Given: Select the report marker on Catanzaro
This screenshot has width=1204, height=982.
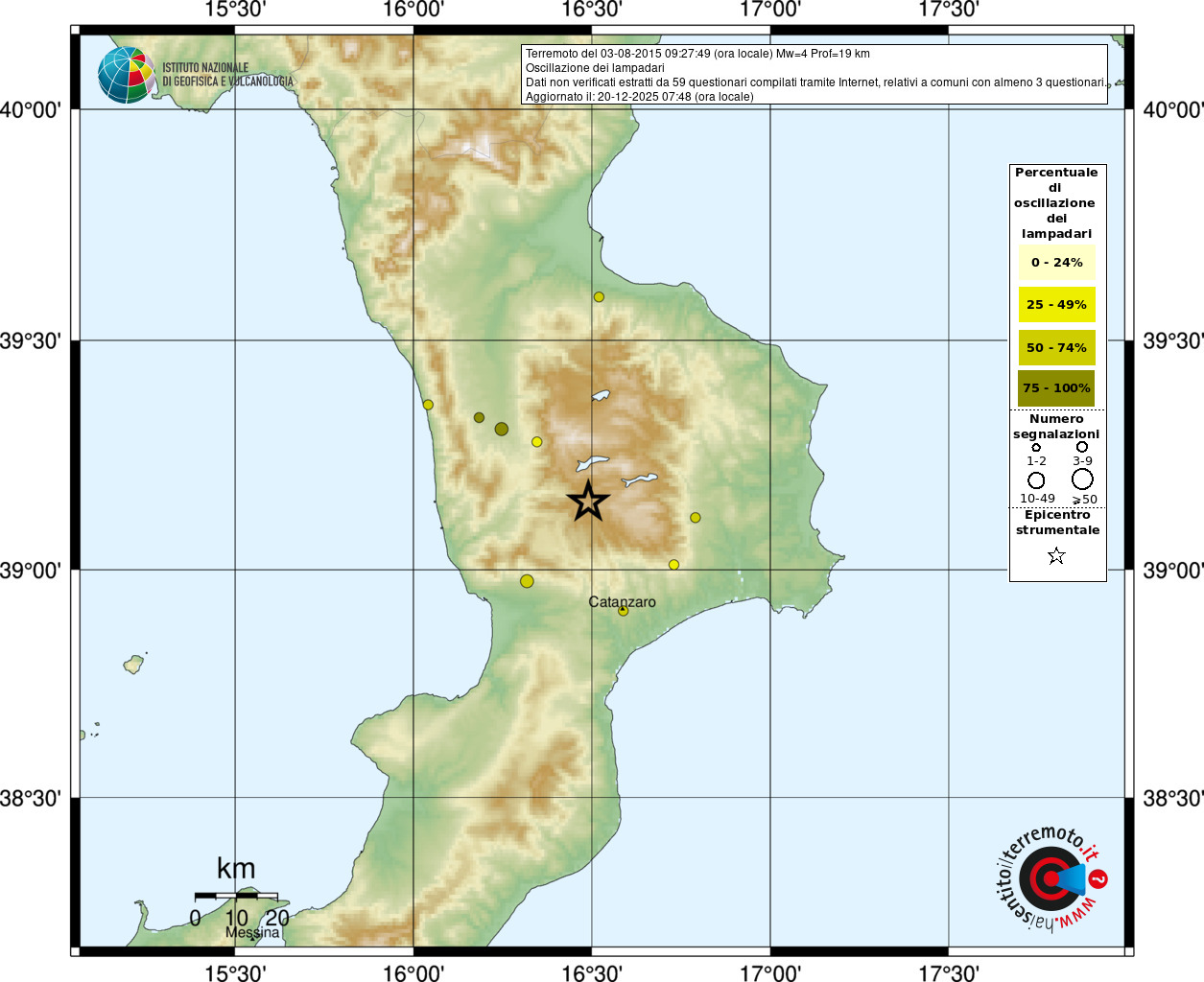Looking at the screenshot, I should pos(624,611).
